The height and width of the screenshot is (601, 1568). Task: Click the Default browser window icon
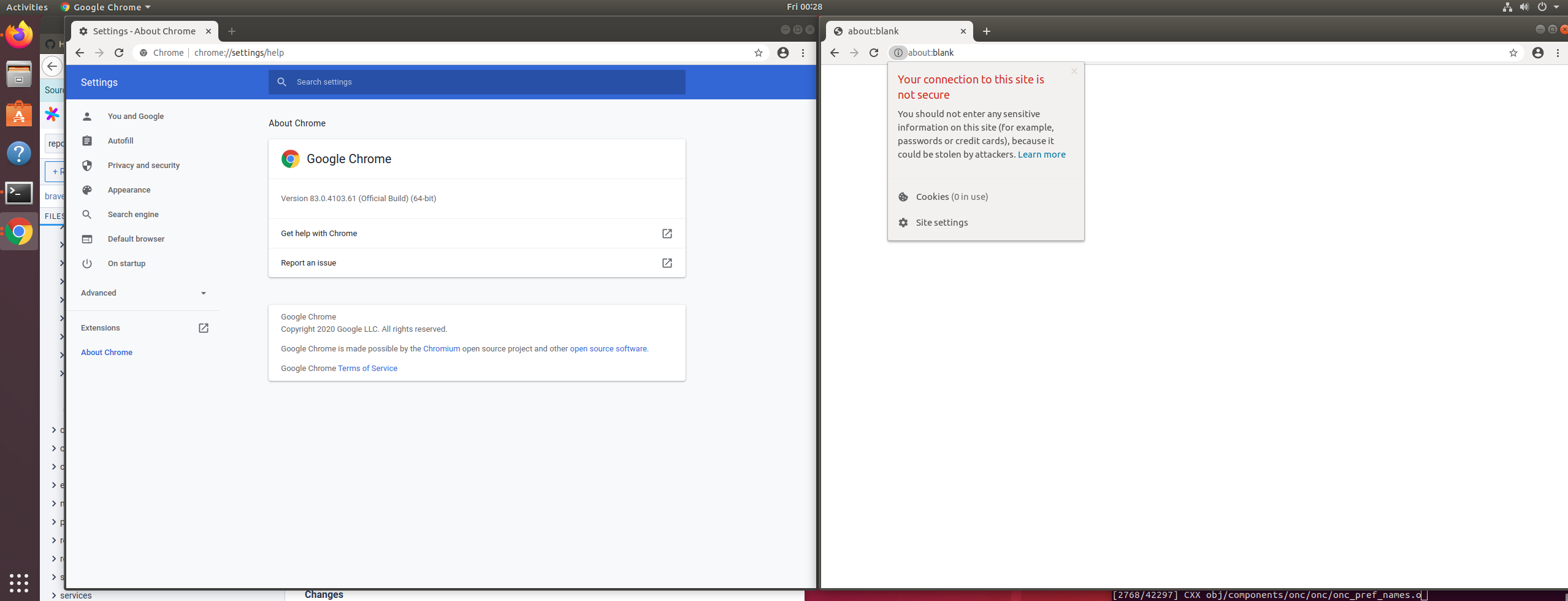[x=87, y=239]
